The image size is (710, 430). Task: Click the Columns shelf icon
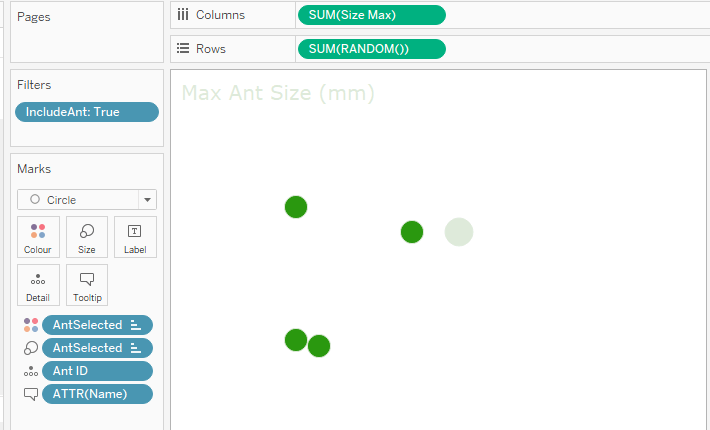click(x=182, y=15)
